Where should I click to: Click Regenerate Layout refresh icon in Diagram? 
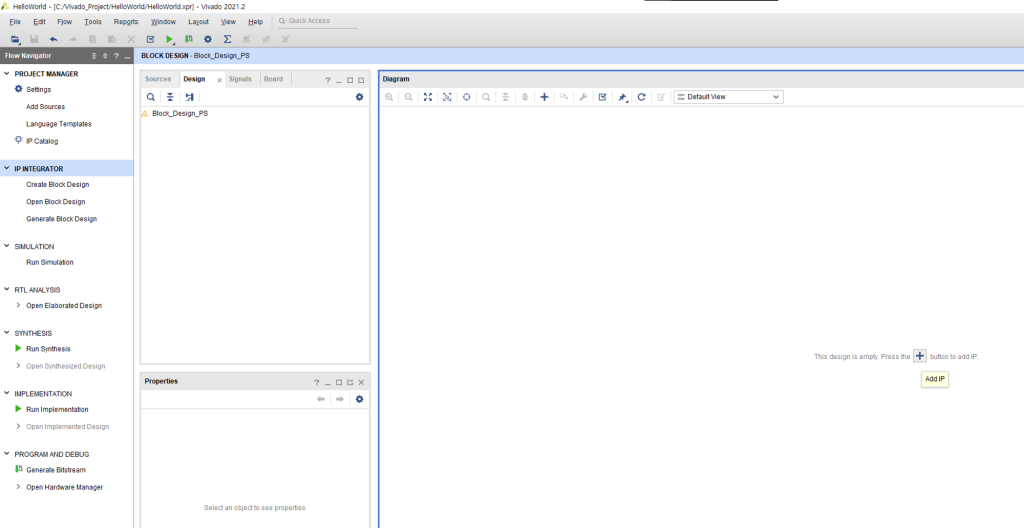pyautogui.click(x=641, y=97)
